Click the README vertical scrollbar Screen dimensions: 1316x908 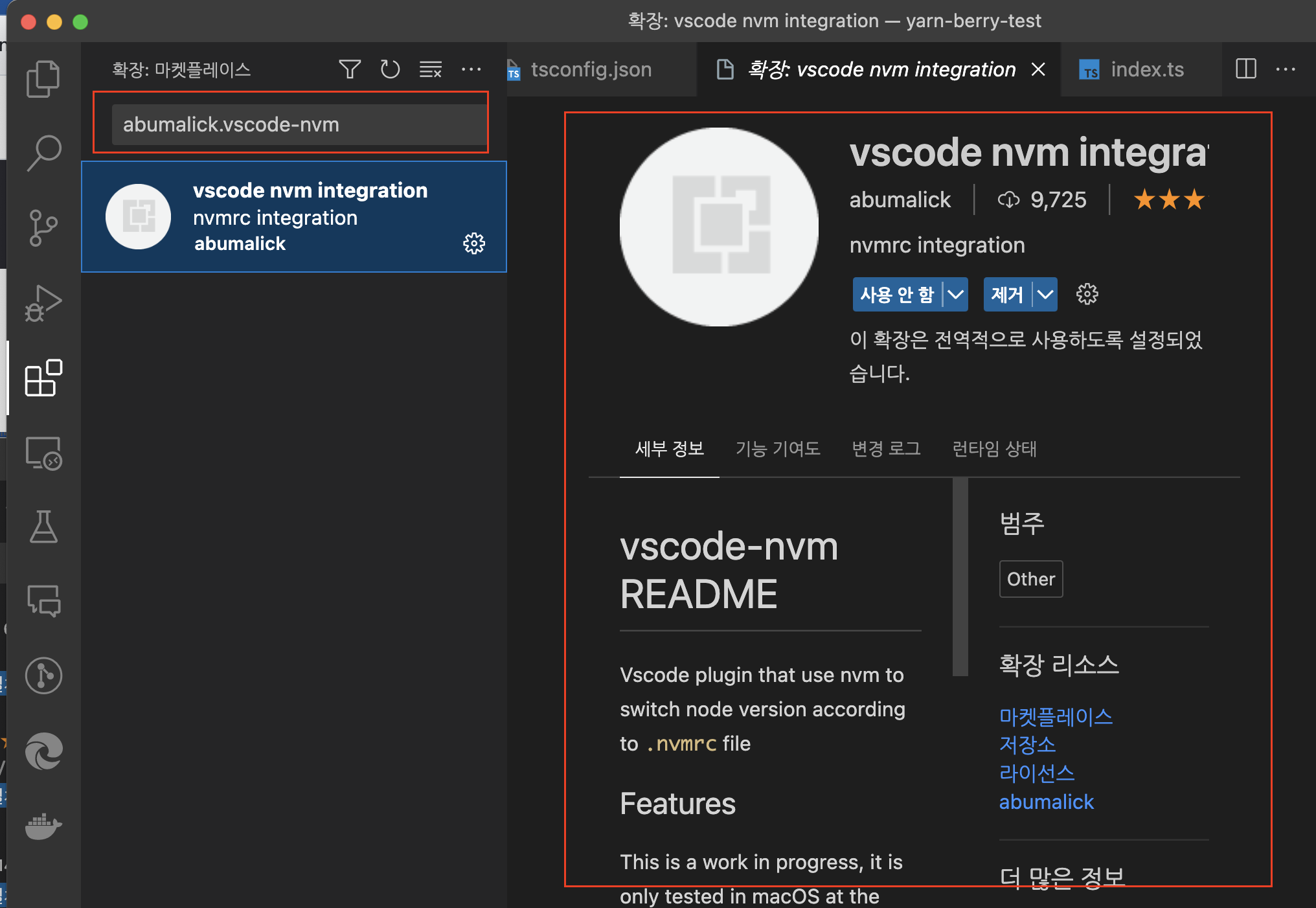(x=960, y=576)
